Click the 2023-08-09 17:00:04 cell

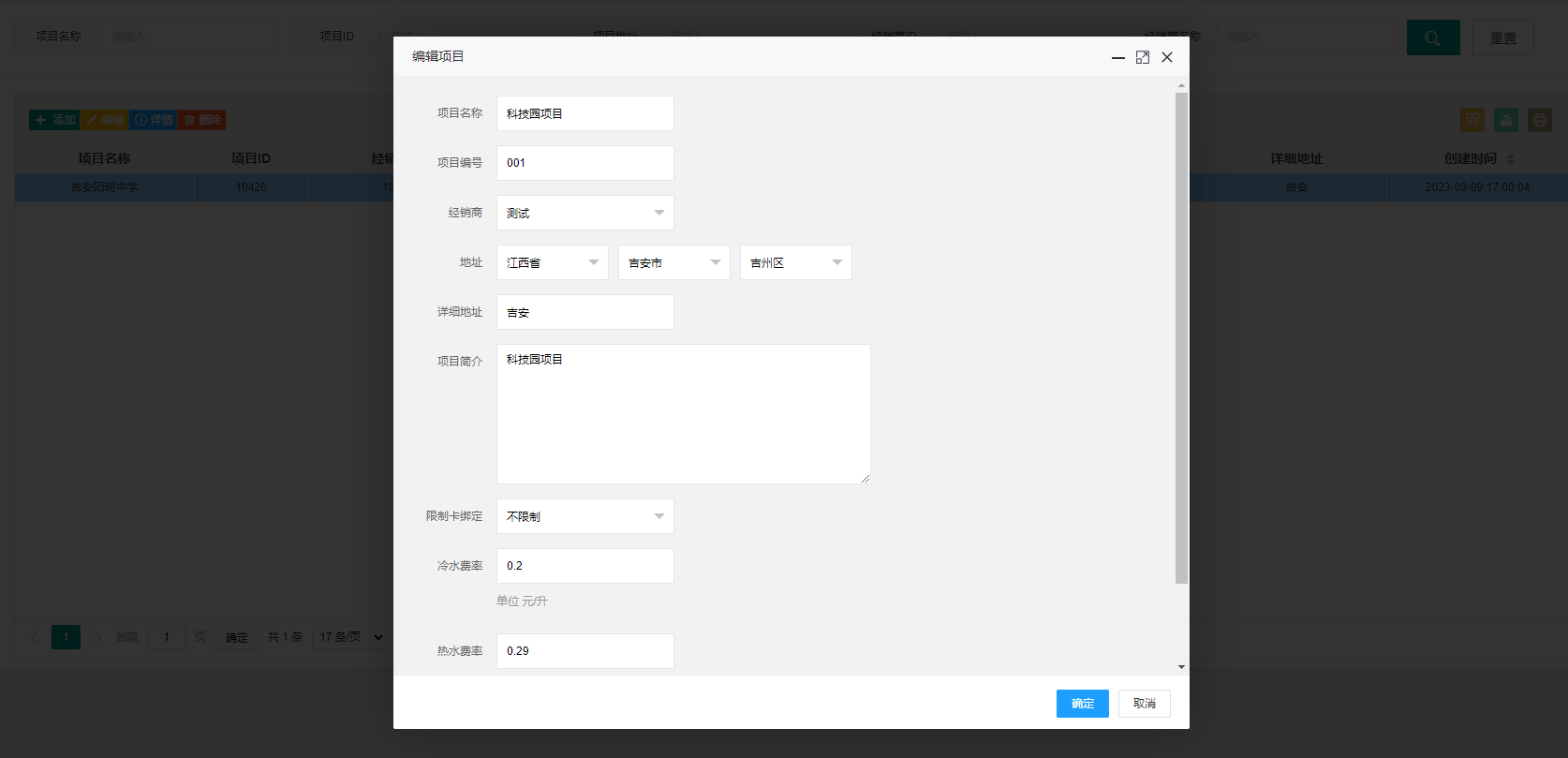click(1477, 187)
